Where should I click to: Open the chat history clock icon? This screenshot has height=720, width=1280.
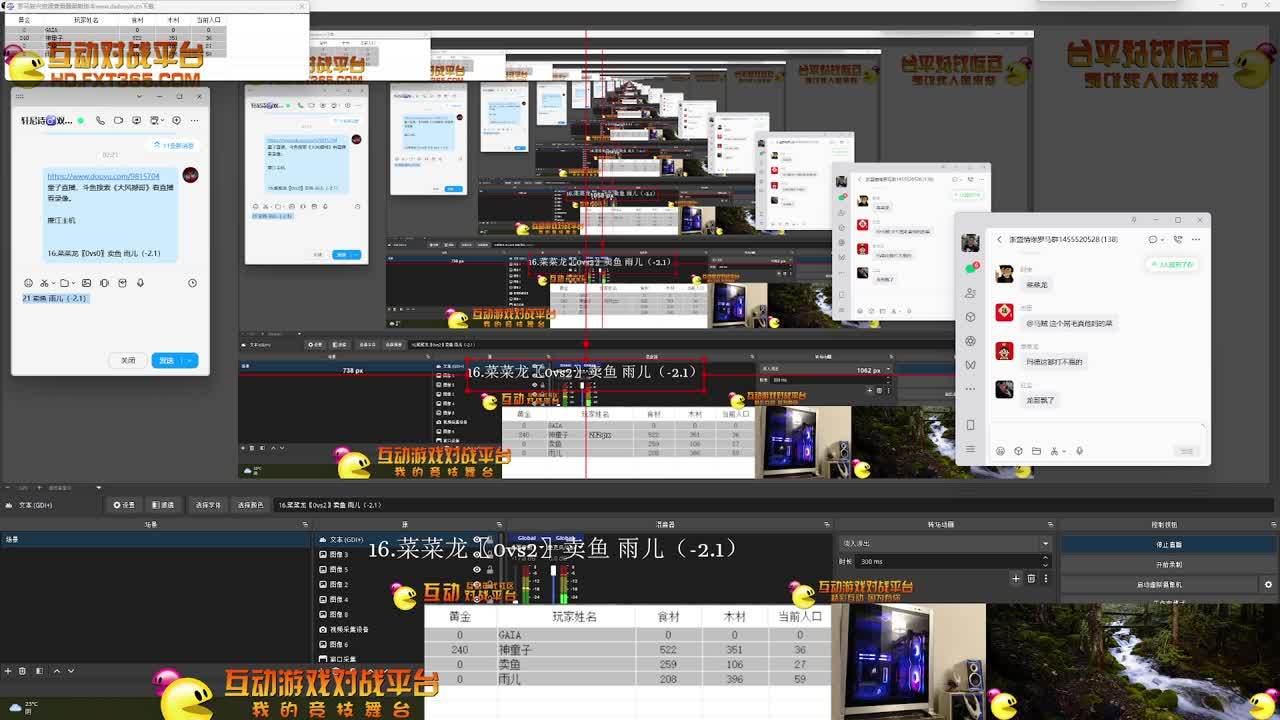(192, 283)
